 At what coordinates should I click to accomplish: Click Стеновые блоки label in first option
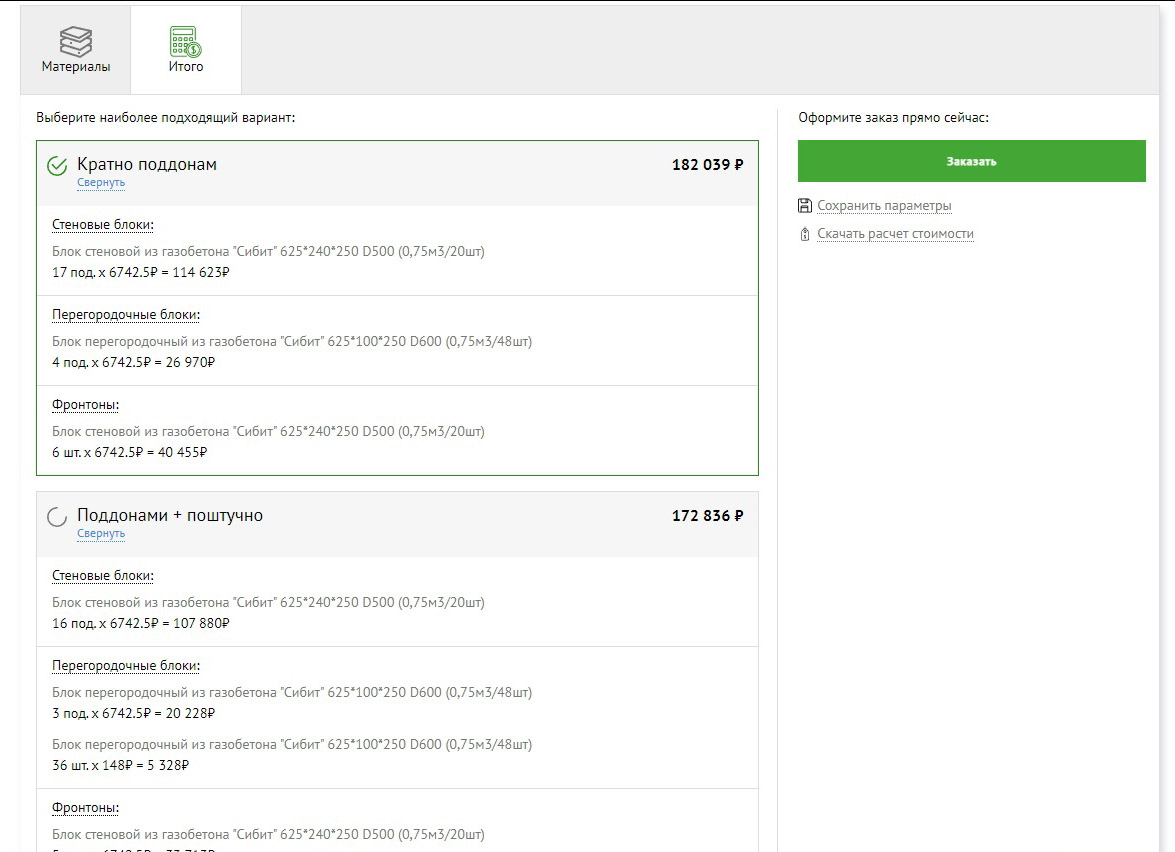tap(103, 225)
